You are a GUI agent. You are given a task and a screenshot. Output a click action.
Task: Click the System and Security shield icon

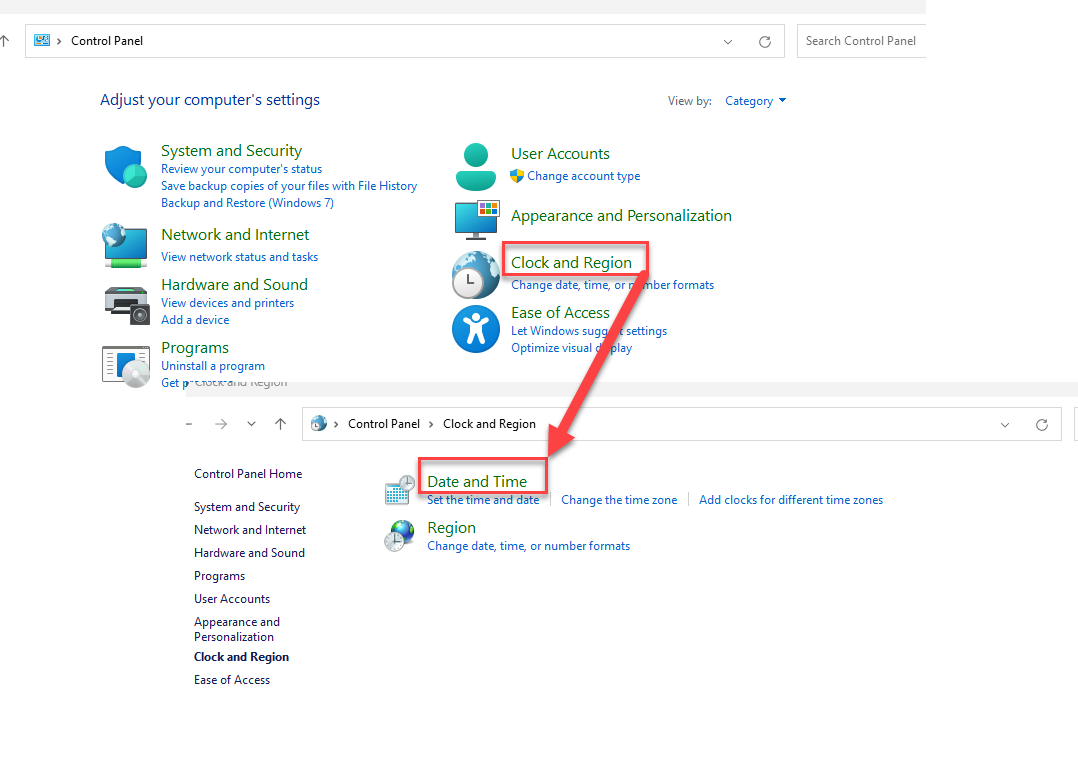(x=126, y=166)
